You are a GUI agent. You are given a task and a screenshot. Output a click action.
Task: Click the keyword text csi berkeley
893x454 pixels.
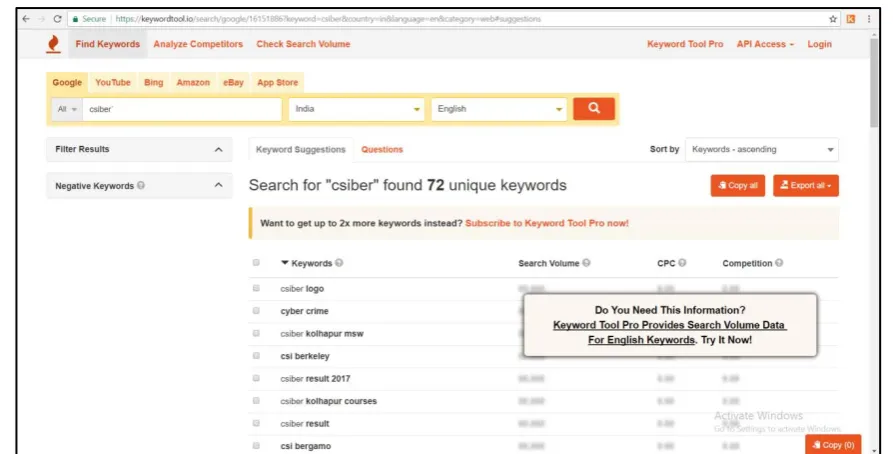click(x=305, y=356)
